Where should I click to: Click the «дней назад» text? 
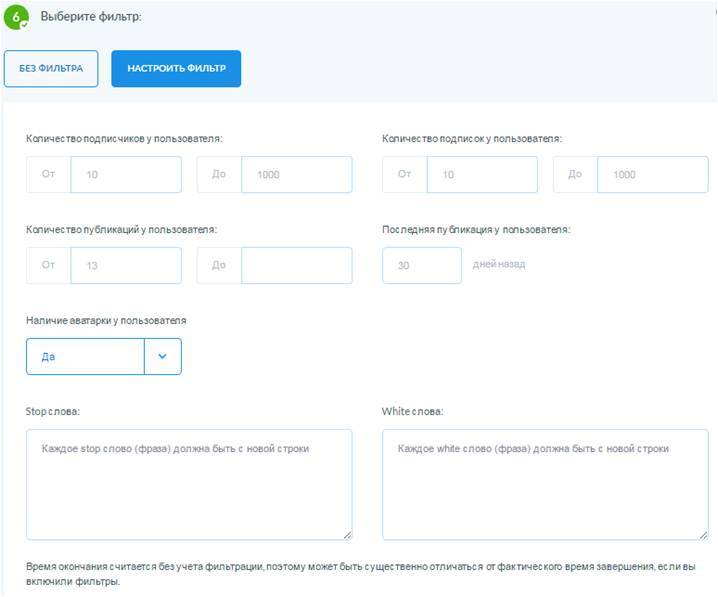click(499, 265)
